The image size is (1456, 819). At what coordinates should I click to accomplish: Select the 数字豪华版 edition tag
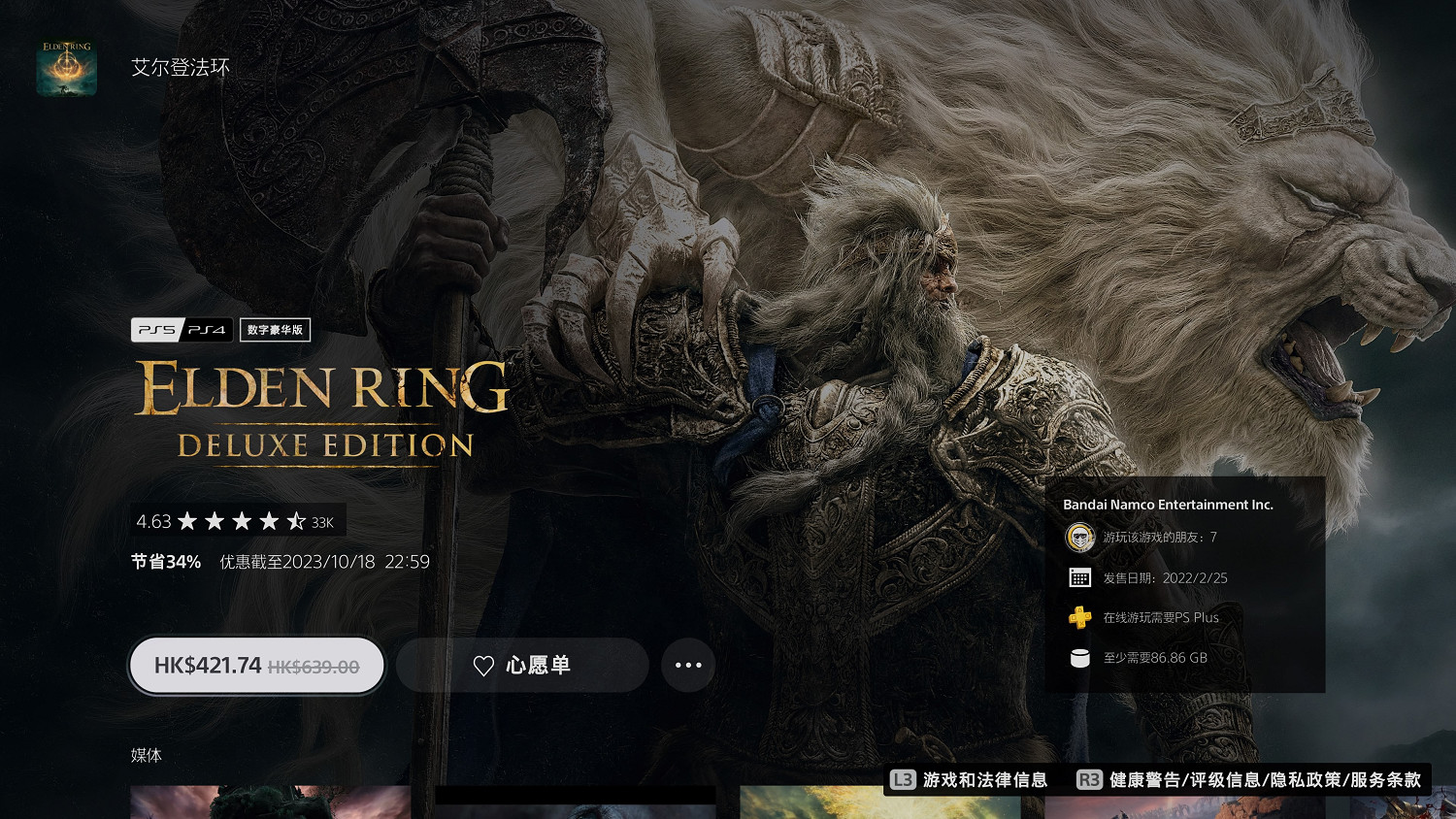coord(275,330)
